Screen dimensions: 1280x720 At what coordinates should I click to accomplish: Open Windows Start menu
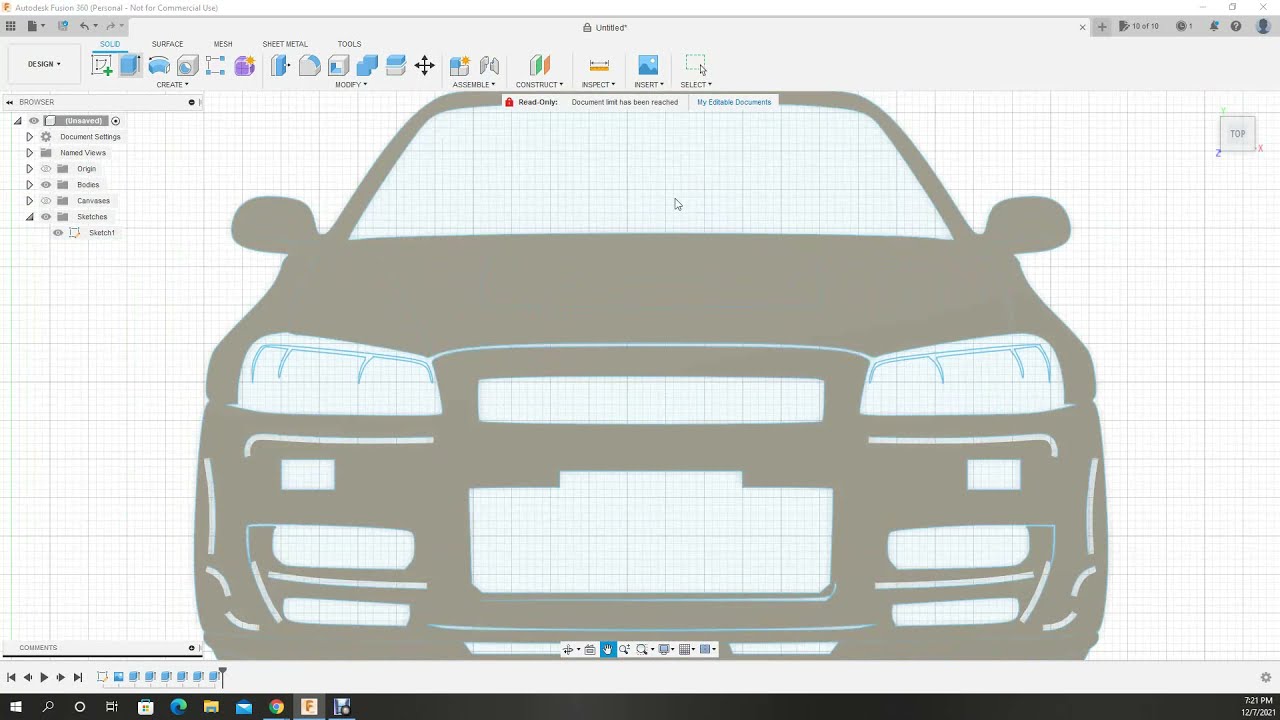(x=16, y=707)
